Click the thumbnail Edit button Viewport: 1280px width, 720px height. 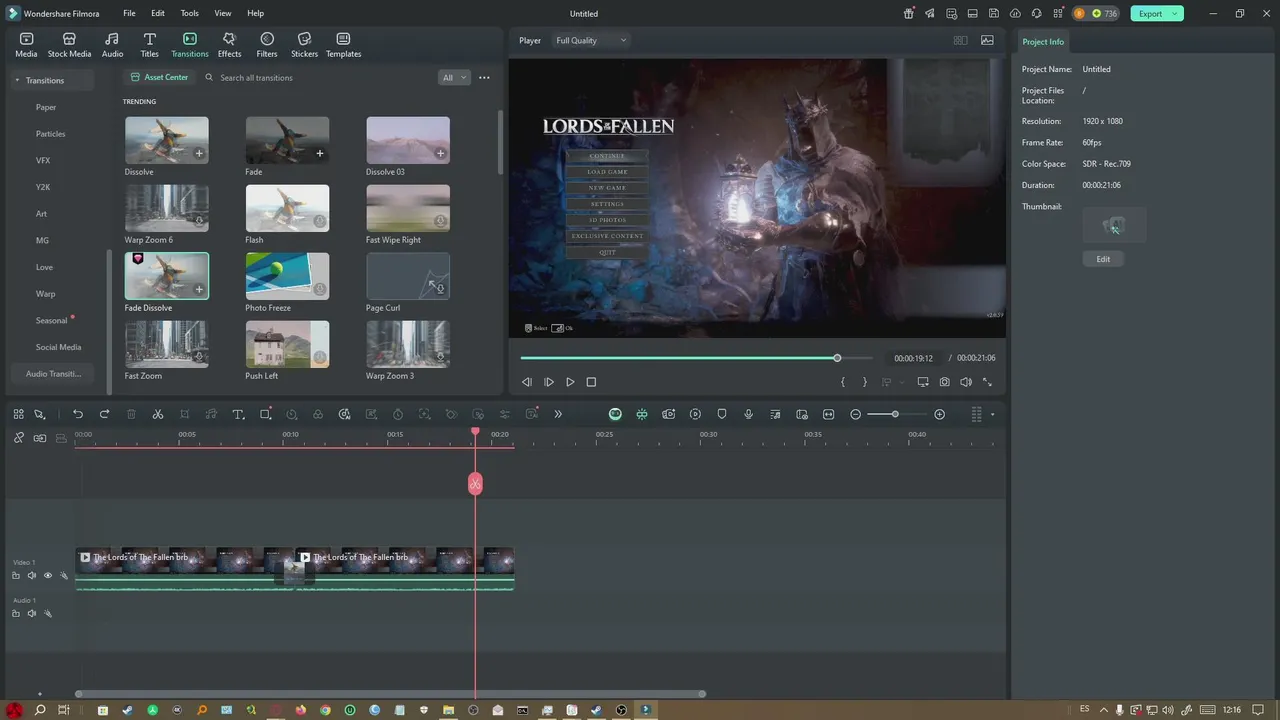[1103, 259]
